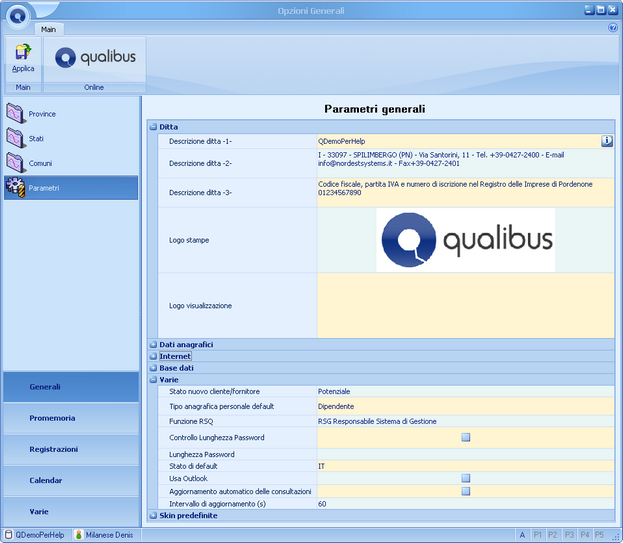The height and width of the screenshot is (543, 623).
Task: Edit the Descrizione ditta -2- address field
Action: pyautogui.click(x=465, y=163)
